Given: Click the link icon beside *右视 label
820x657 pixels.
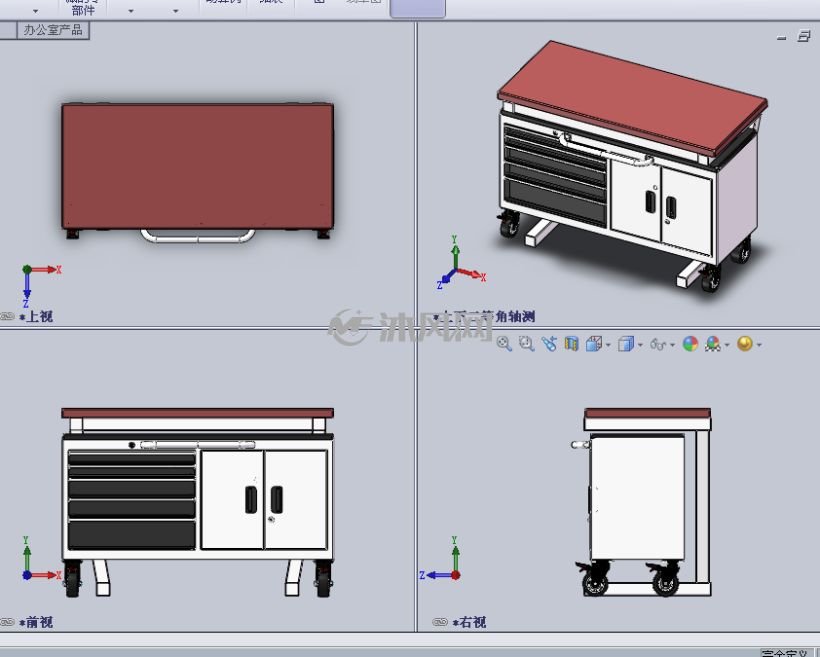Looking at the screenshot, I should [440, 622].
